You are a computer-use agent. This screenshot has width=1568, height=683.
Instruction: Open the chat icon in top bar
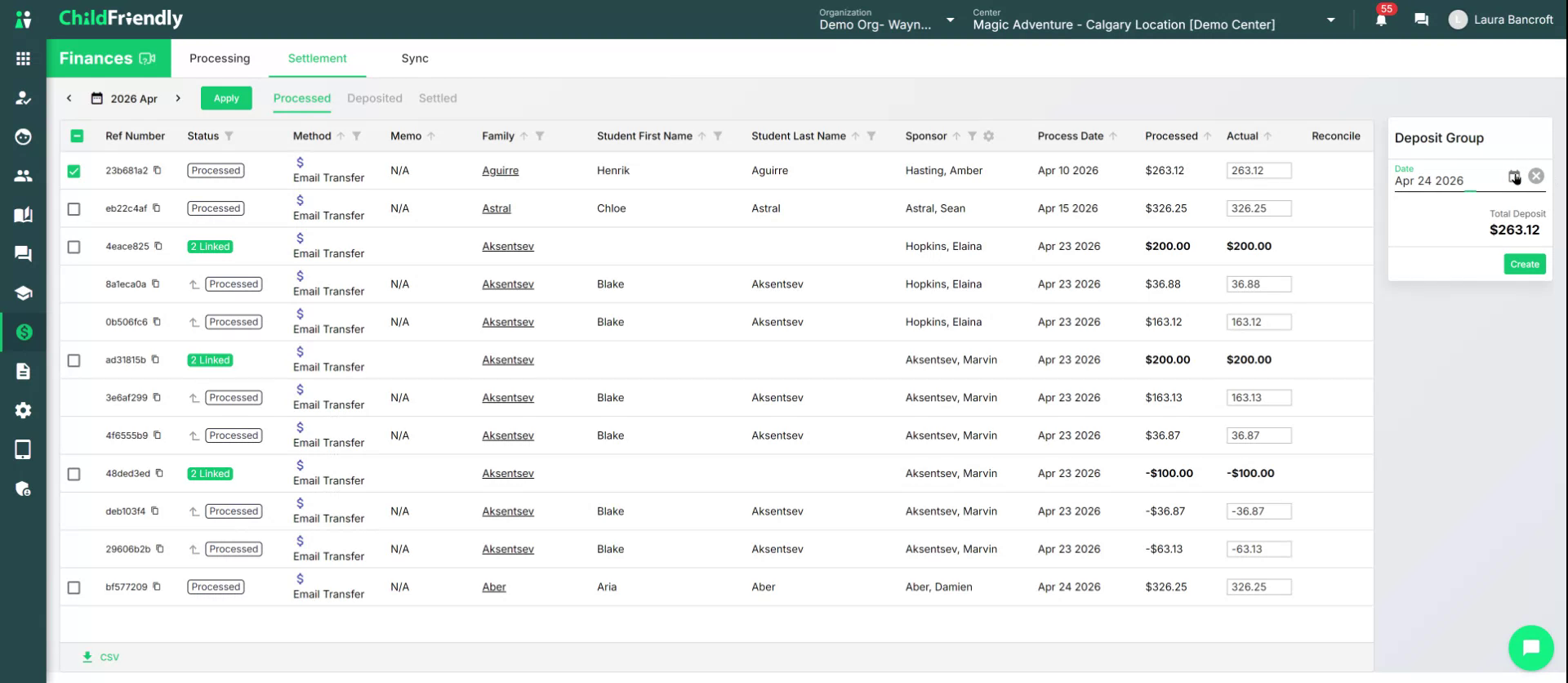click(1421, 20)
